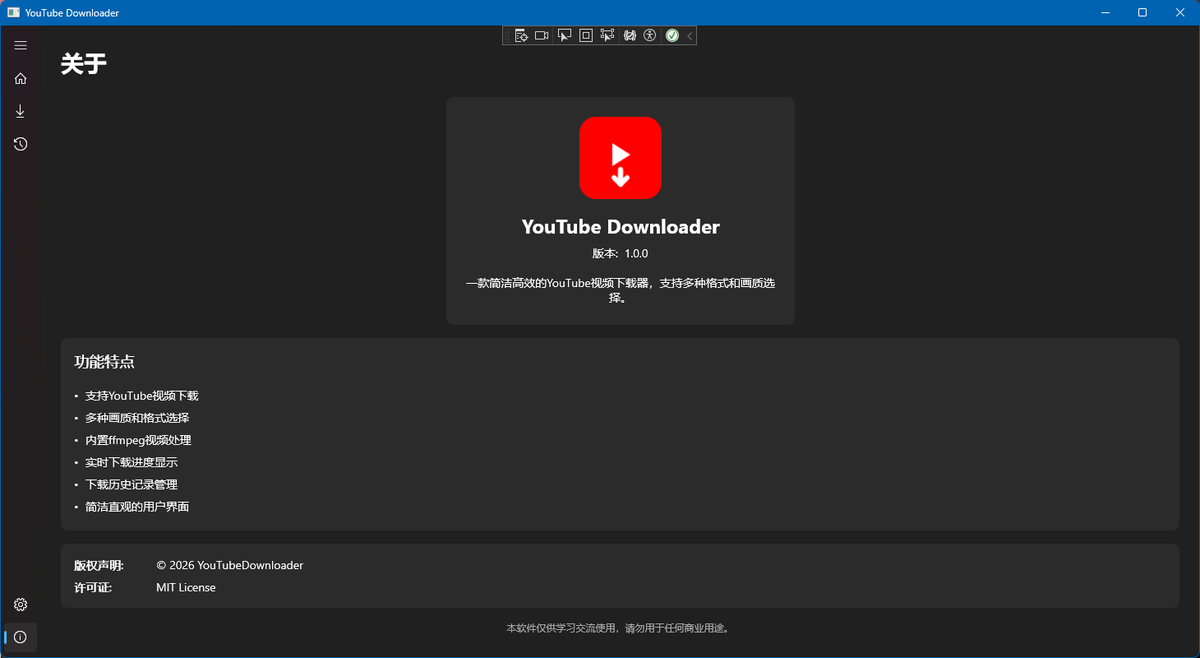The image size is (1200, 658).
Task: Click the disclaimer "本软件仅供学习交流使用" footer
Action: point(619,628)
